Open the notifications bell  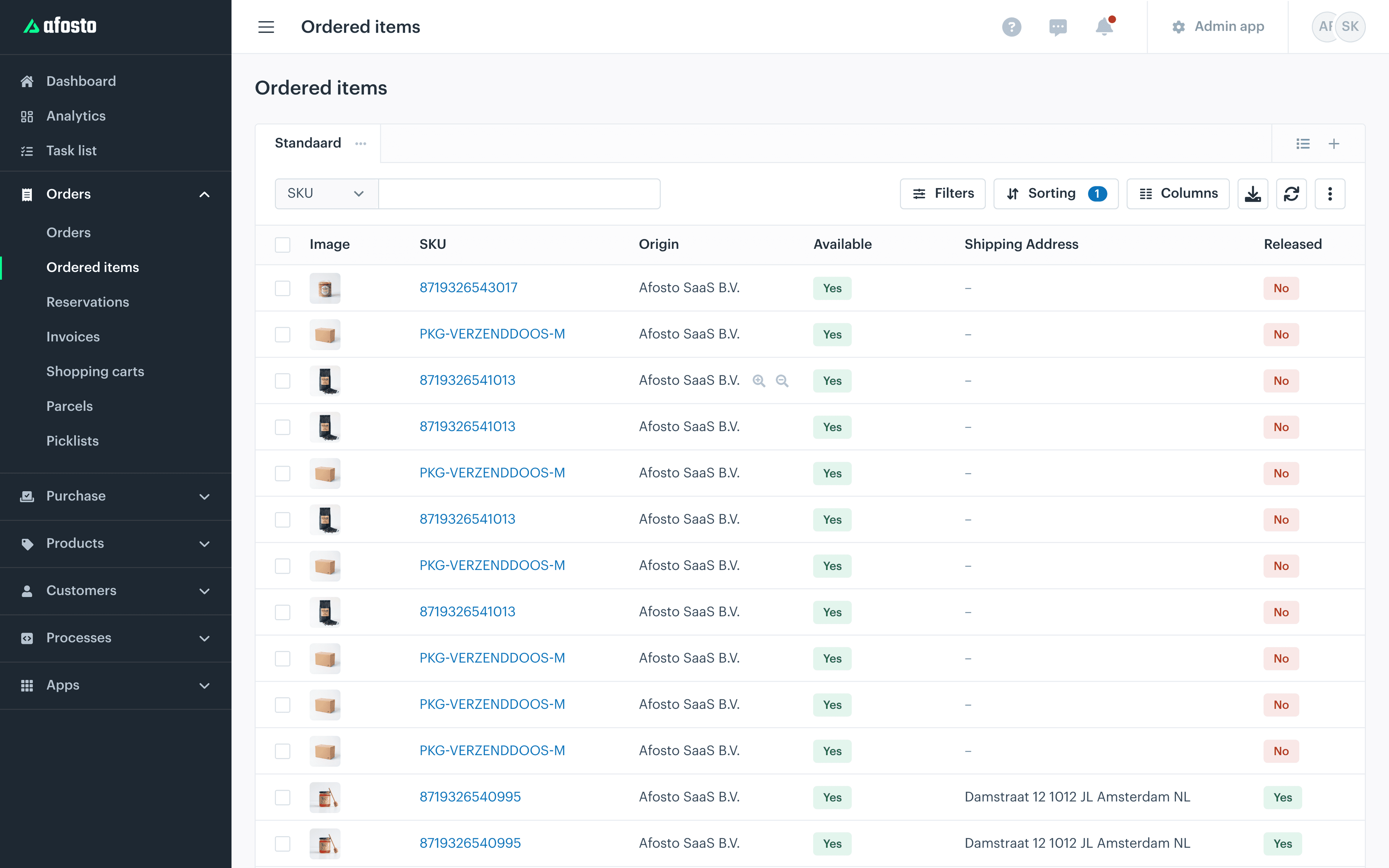click(x=1104, y=26)
